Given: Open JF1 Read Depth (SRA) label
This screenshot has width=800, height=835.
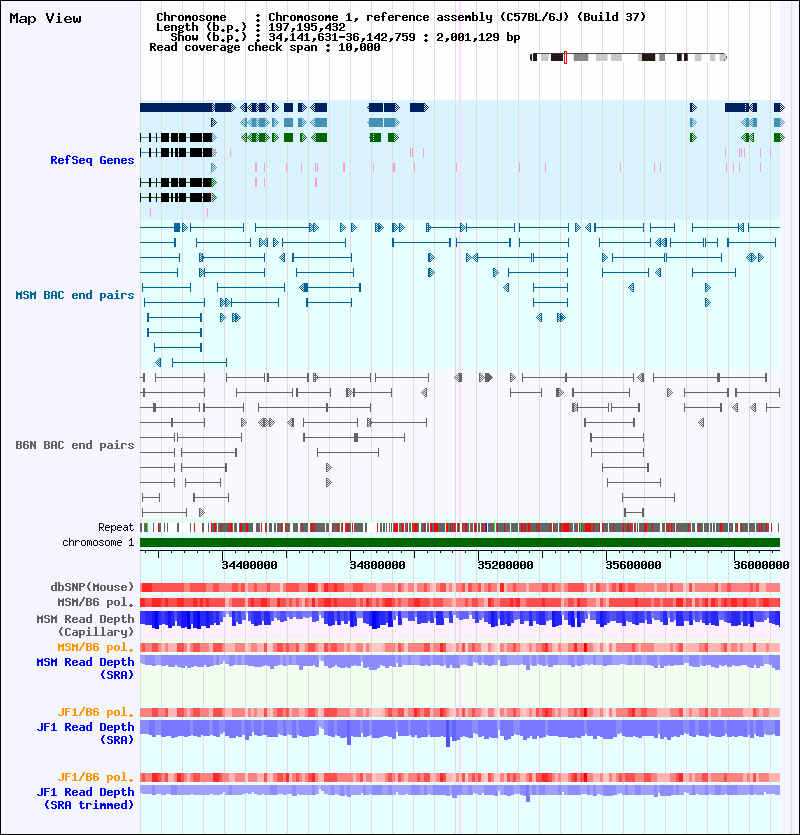Looking at the screenshot, I should (85, 733).
